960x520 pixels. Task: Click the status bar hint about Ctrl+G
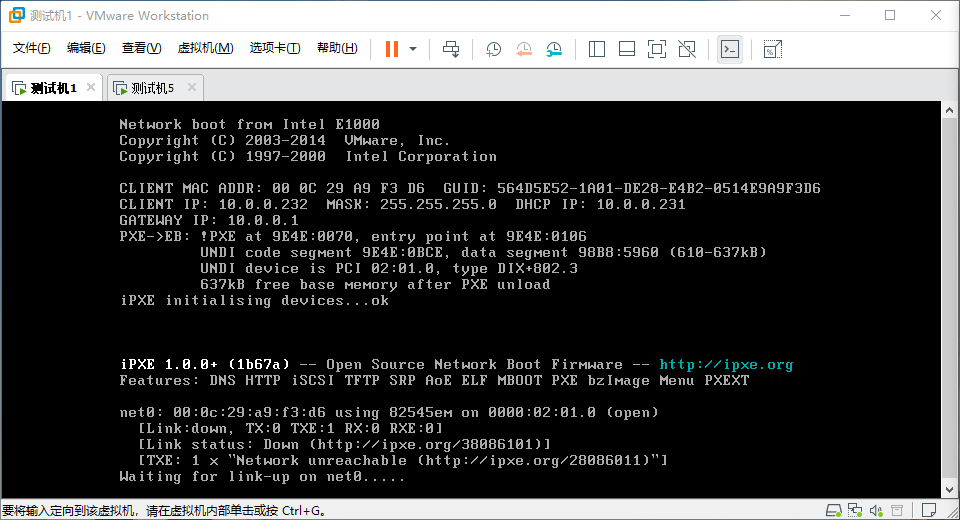click(164, 511)
